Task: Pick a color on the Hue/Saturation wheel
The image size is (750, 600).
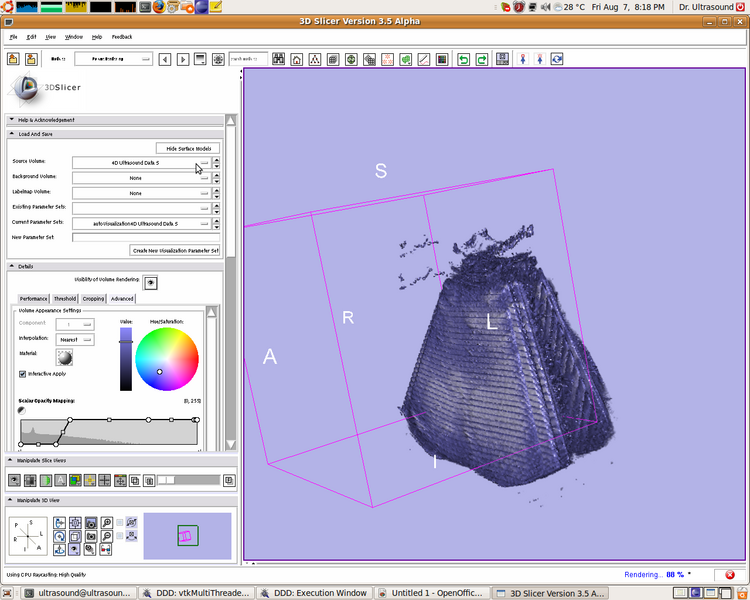Action: point(167,359)
